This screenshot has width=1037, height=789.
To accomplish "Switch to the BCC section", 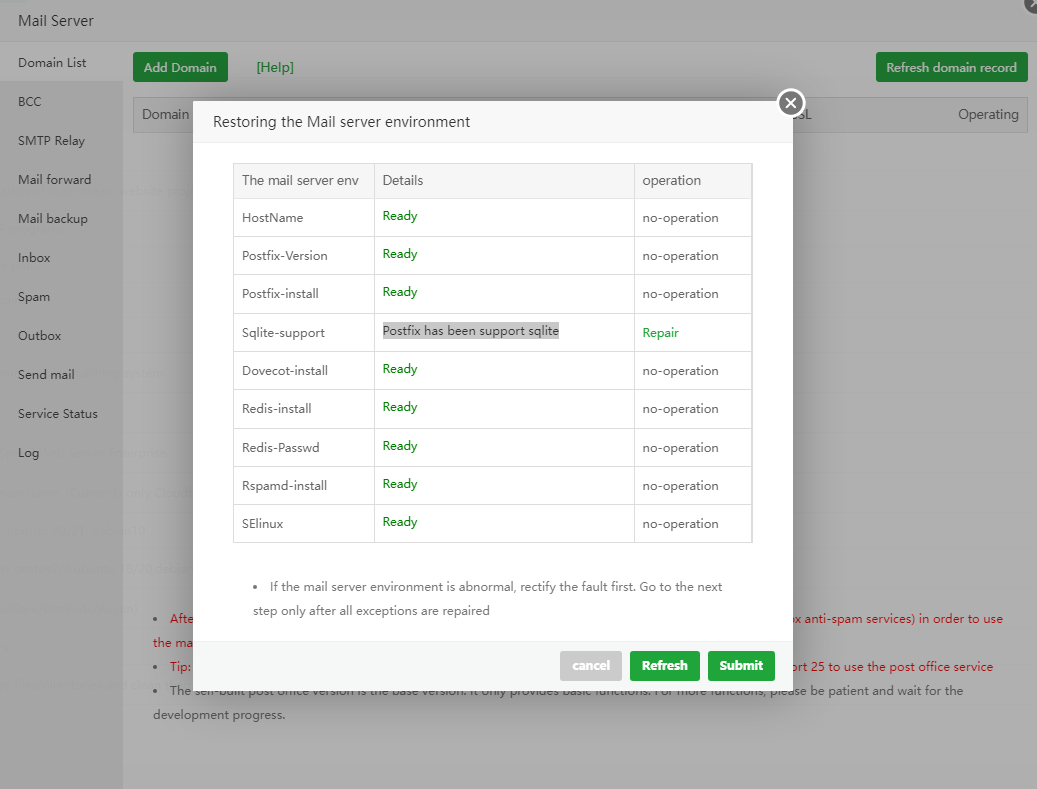I will point(30,102).
